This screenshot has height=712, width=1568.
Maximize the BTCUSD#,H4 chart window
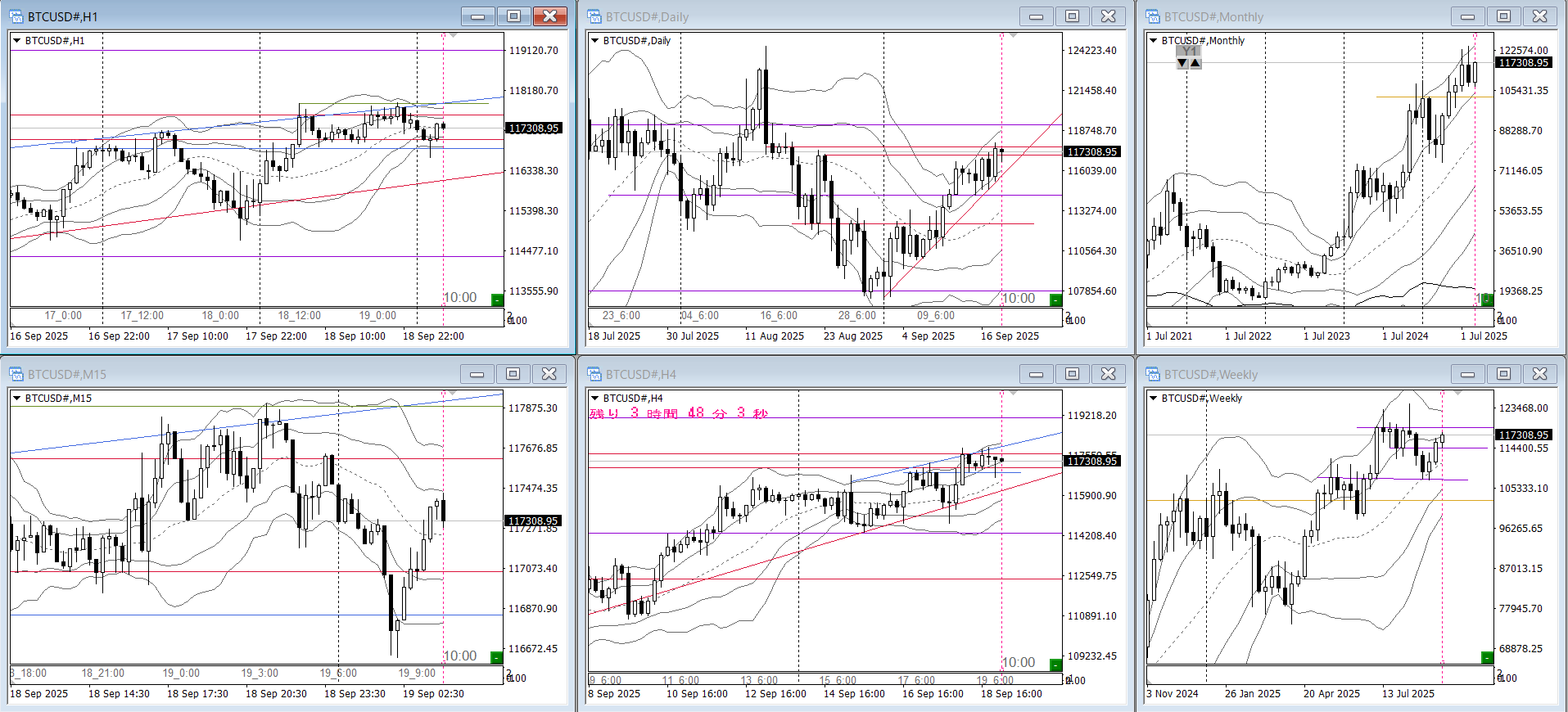coord(1072,374)
